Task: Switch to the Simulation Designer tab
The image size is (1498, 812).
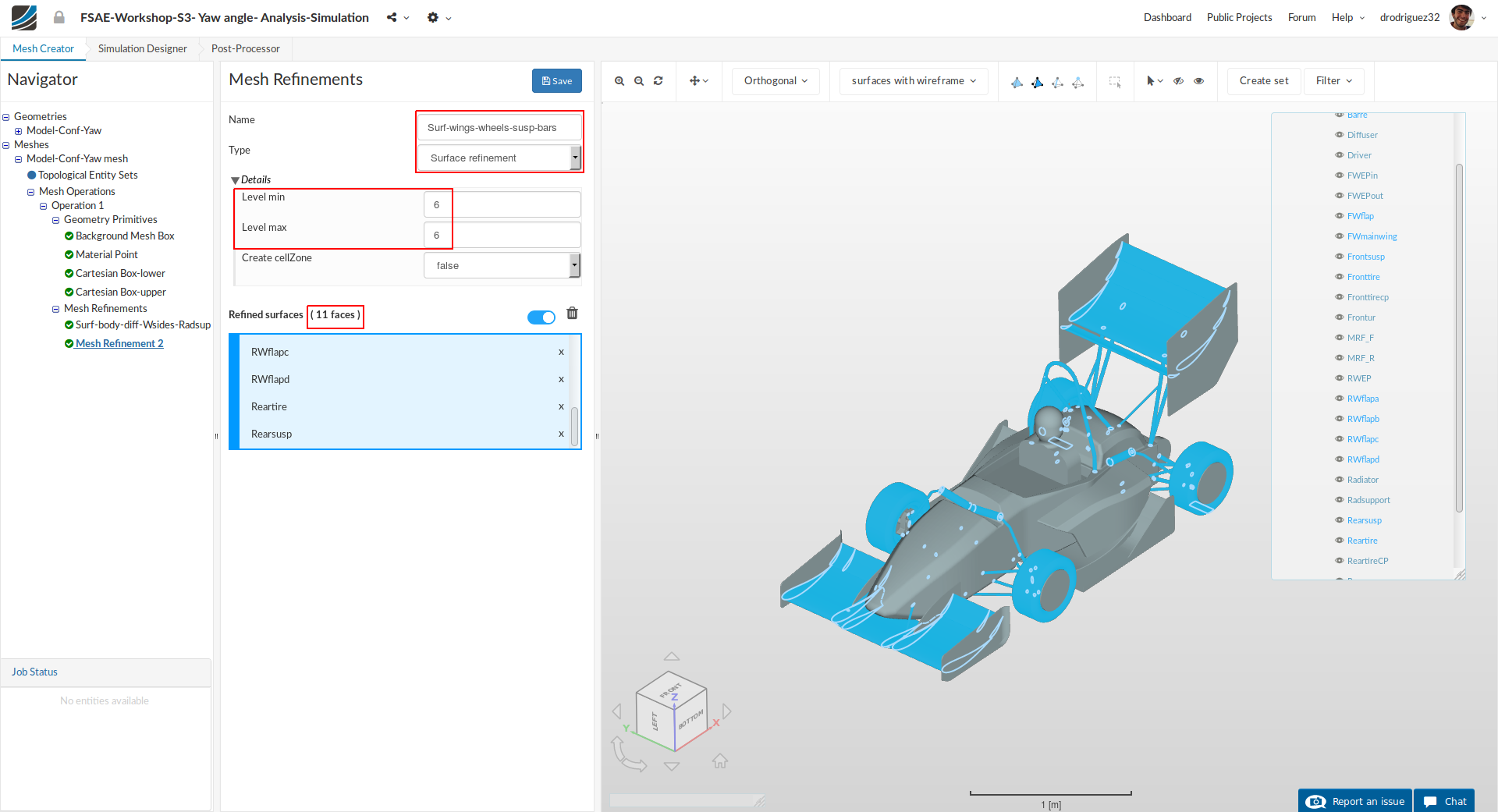Action: point(142,48)
